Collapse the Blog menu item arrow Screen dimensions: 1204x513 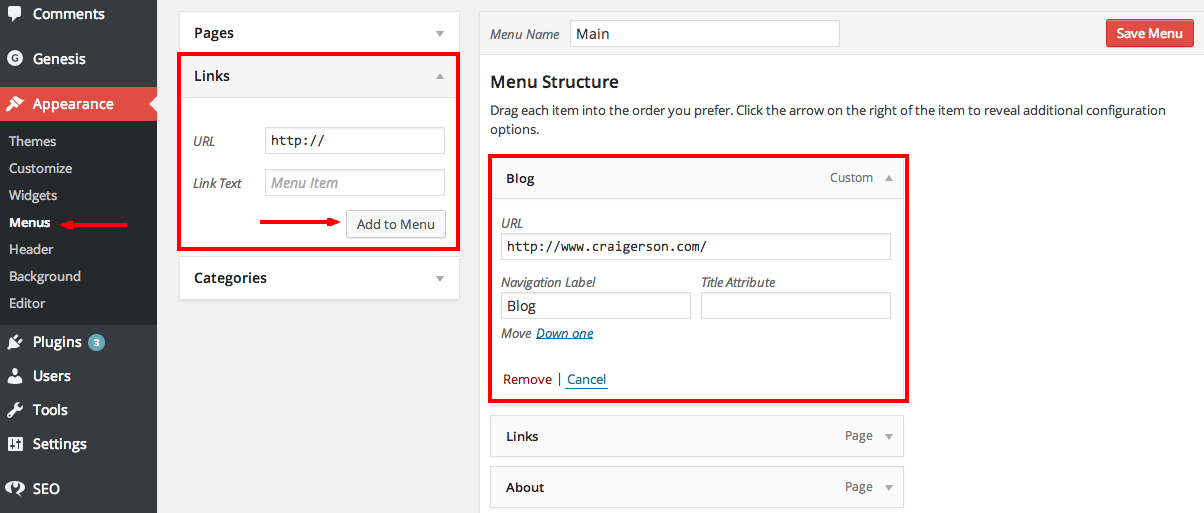[x=888, y=178]
